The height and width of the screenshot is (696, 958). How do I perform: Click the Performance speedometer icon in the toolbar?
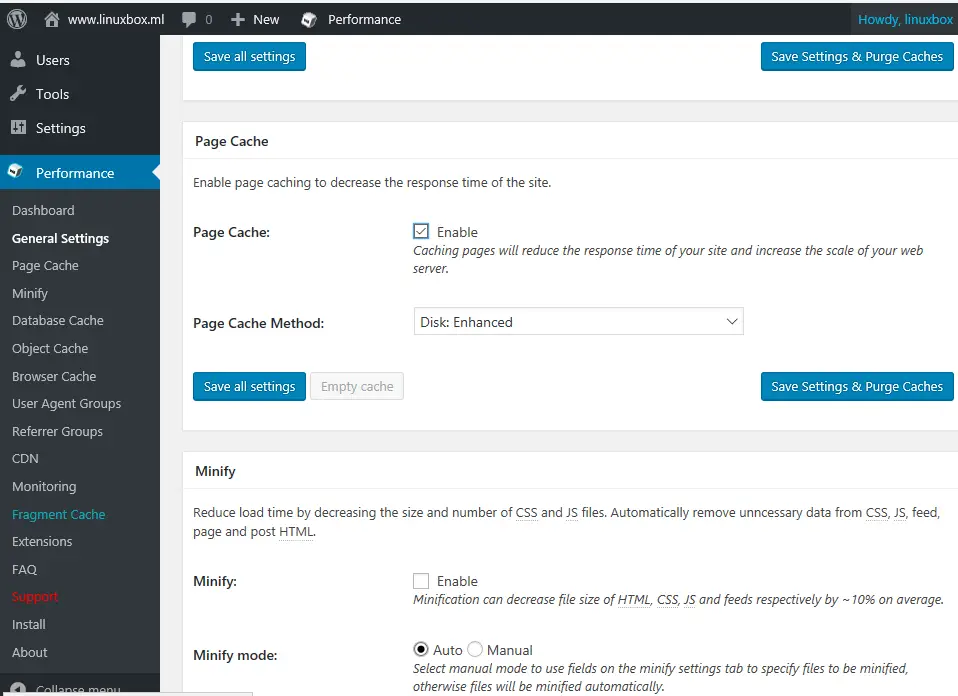click(x=309, y=18)
